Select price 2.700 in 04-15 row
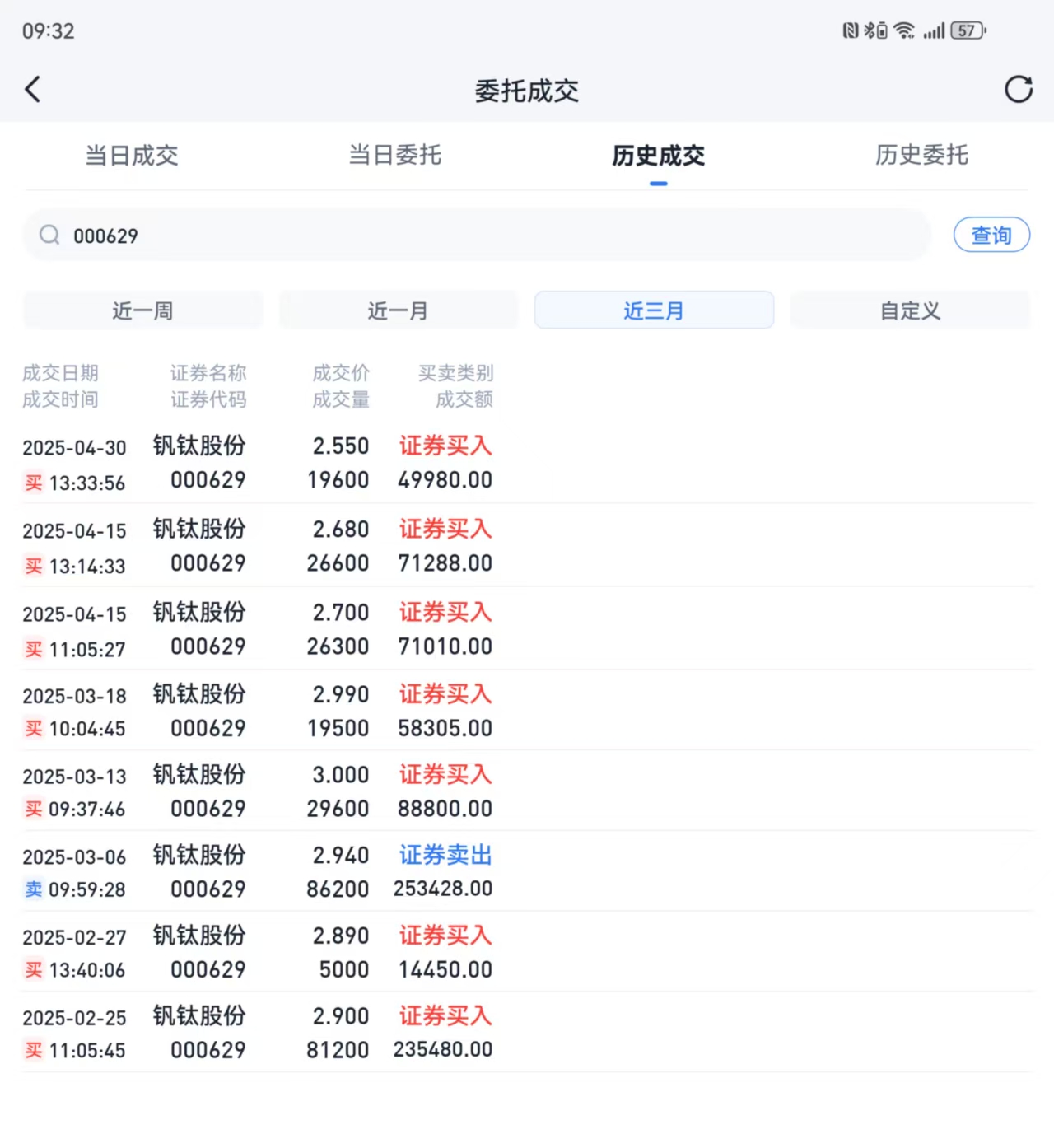 pos(341,613)
